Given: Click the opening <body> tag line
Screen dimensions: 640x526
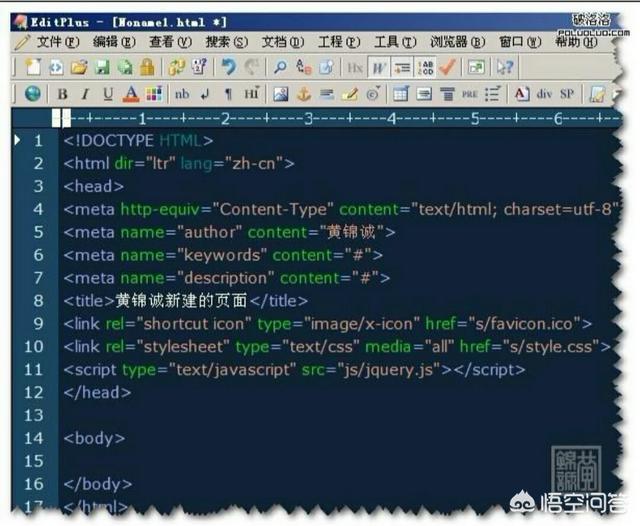Looking at the screenshot, I should click(x=94, y=439).
